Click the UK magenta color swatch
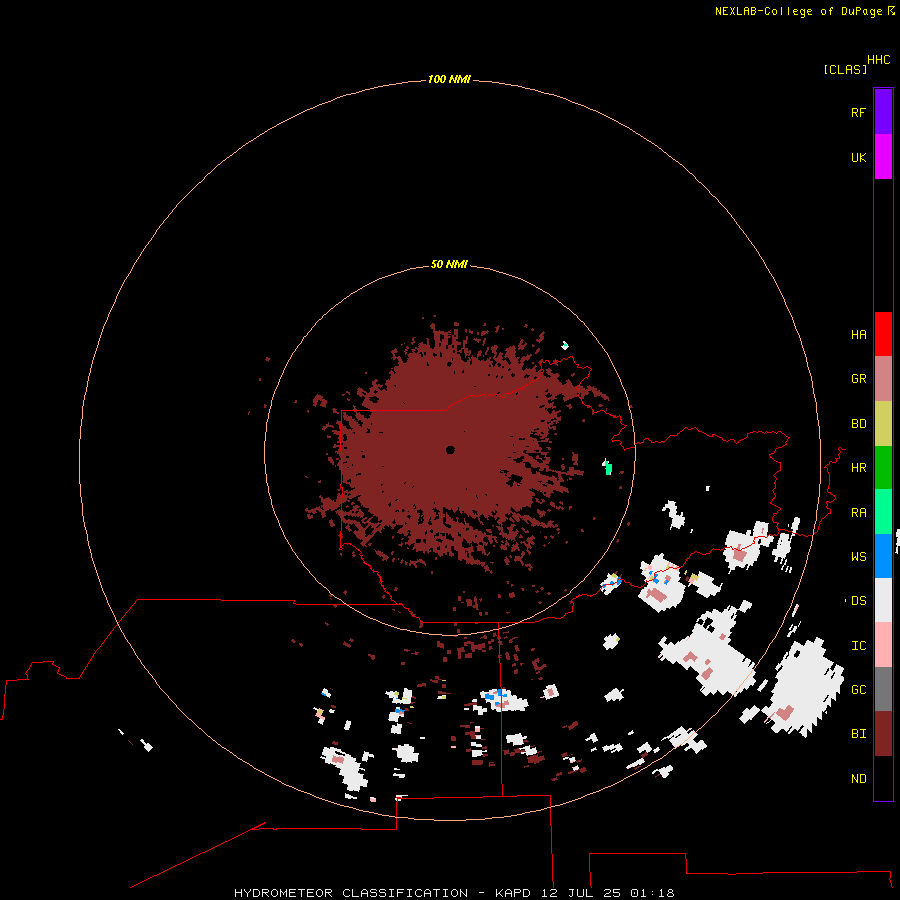 (x=883, y=157)
